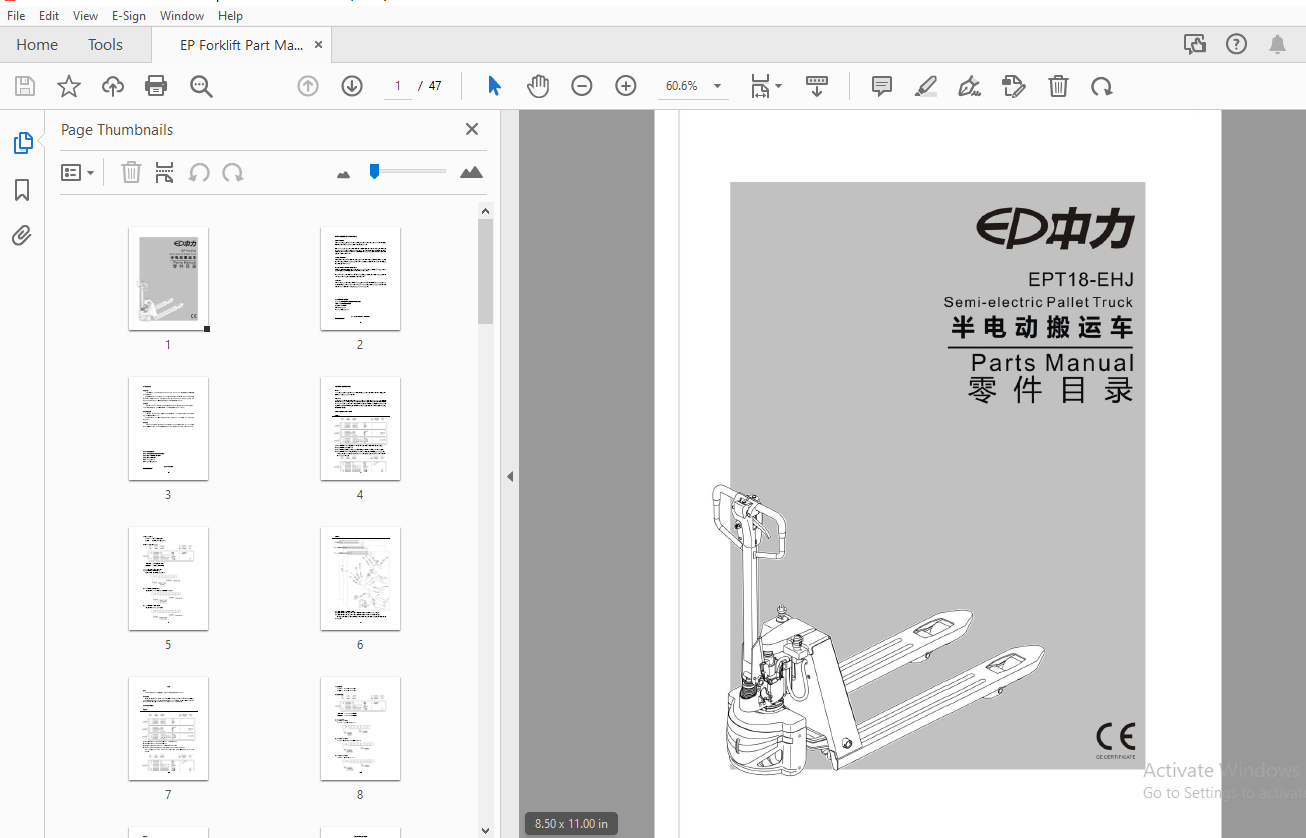
Task: Click the 8.50 x 11.00 in page size label
Action: (x=571, y=824)
